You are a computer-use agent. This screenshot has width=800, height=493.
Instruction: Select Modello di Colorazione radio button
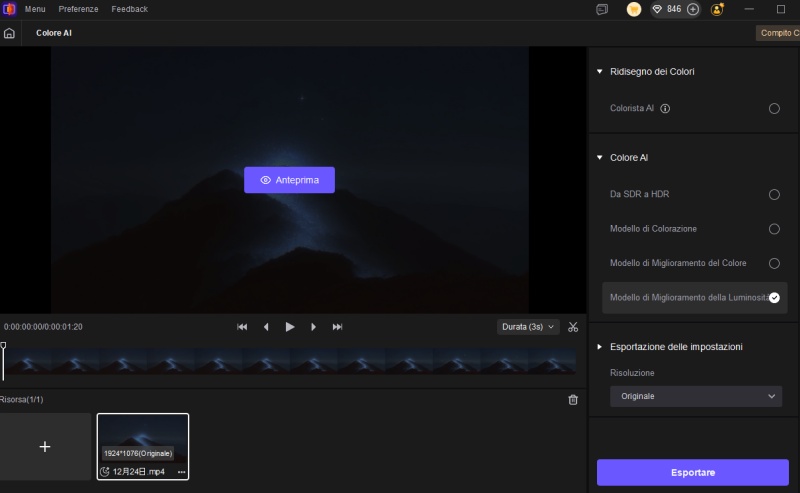[774, 229]
